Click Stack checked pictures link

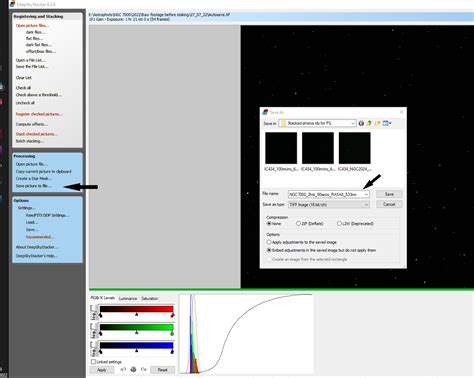(x=37, y=134)
